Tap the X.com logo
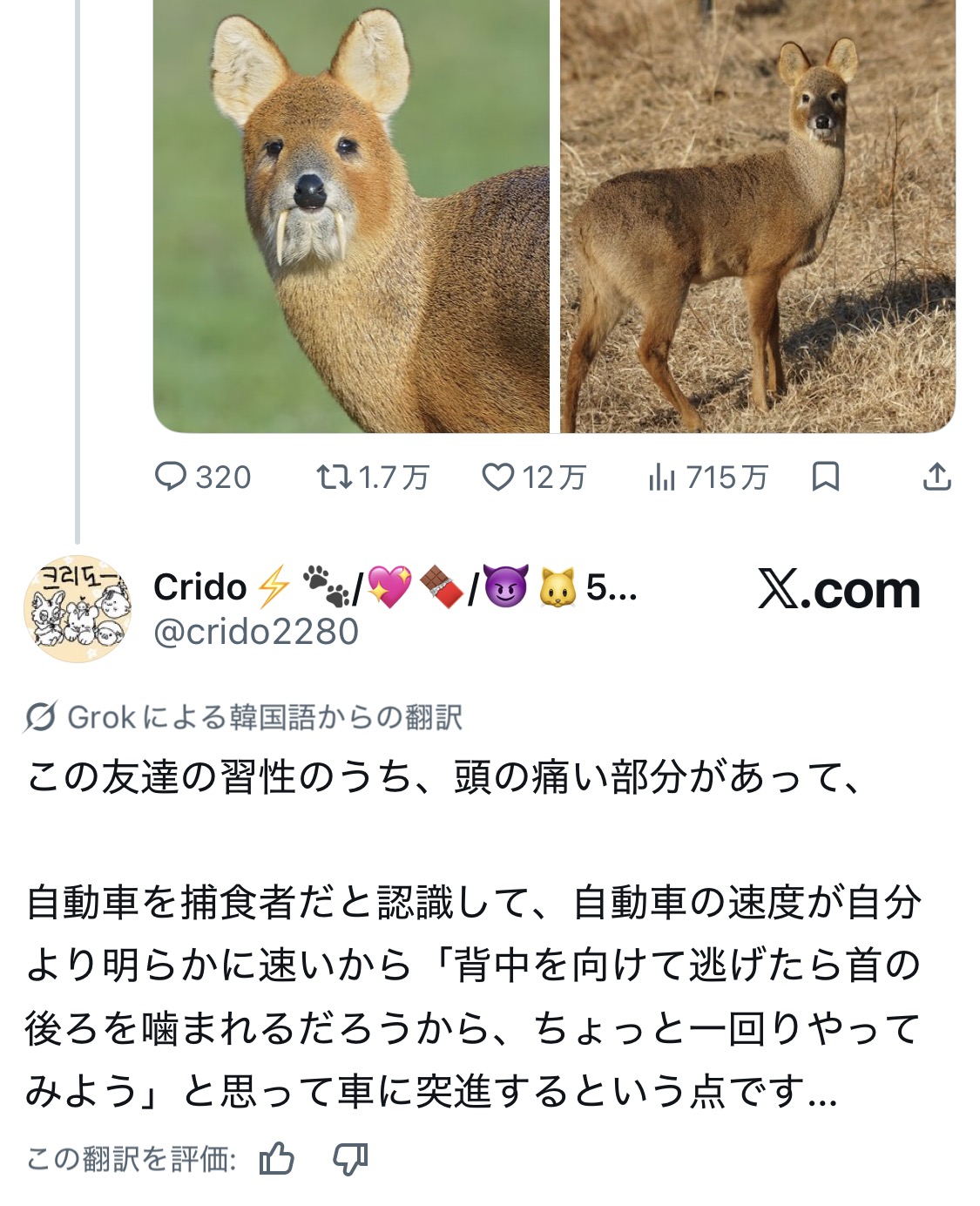The width and height of the screenshot is (980, 1206). [x=838, y=590]
